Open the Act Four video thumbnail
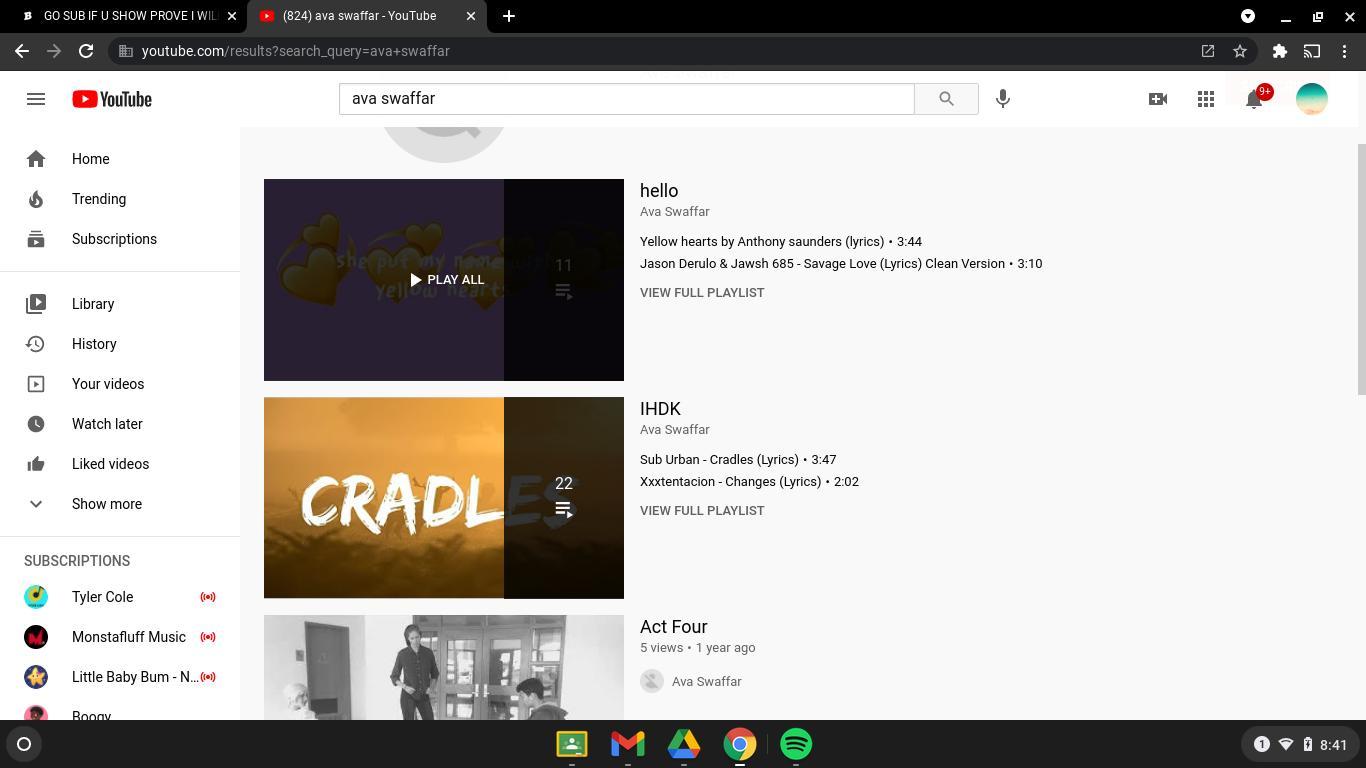Screen dimensions: 1366x768 coord(444,667)
